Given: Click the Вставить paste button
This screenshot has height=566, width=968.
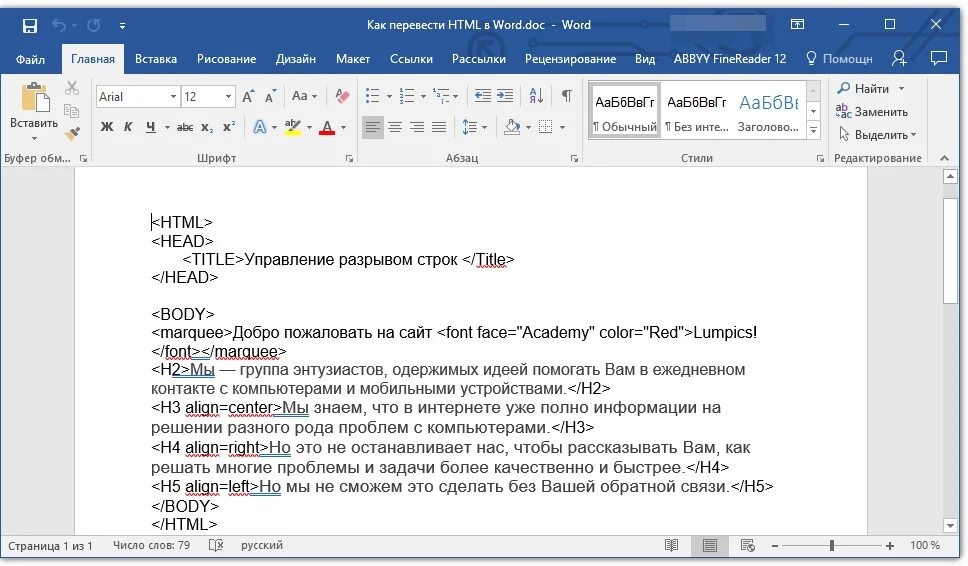Looking at the screenshot, I should pyautogui.click(x=34, y=111).
